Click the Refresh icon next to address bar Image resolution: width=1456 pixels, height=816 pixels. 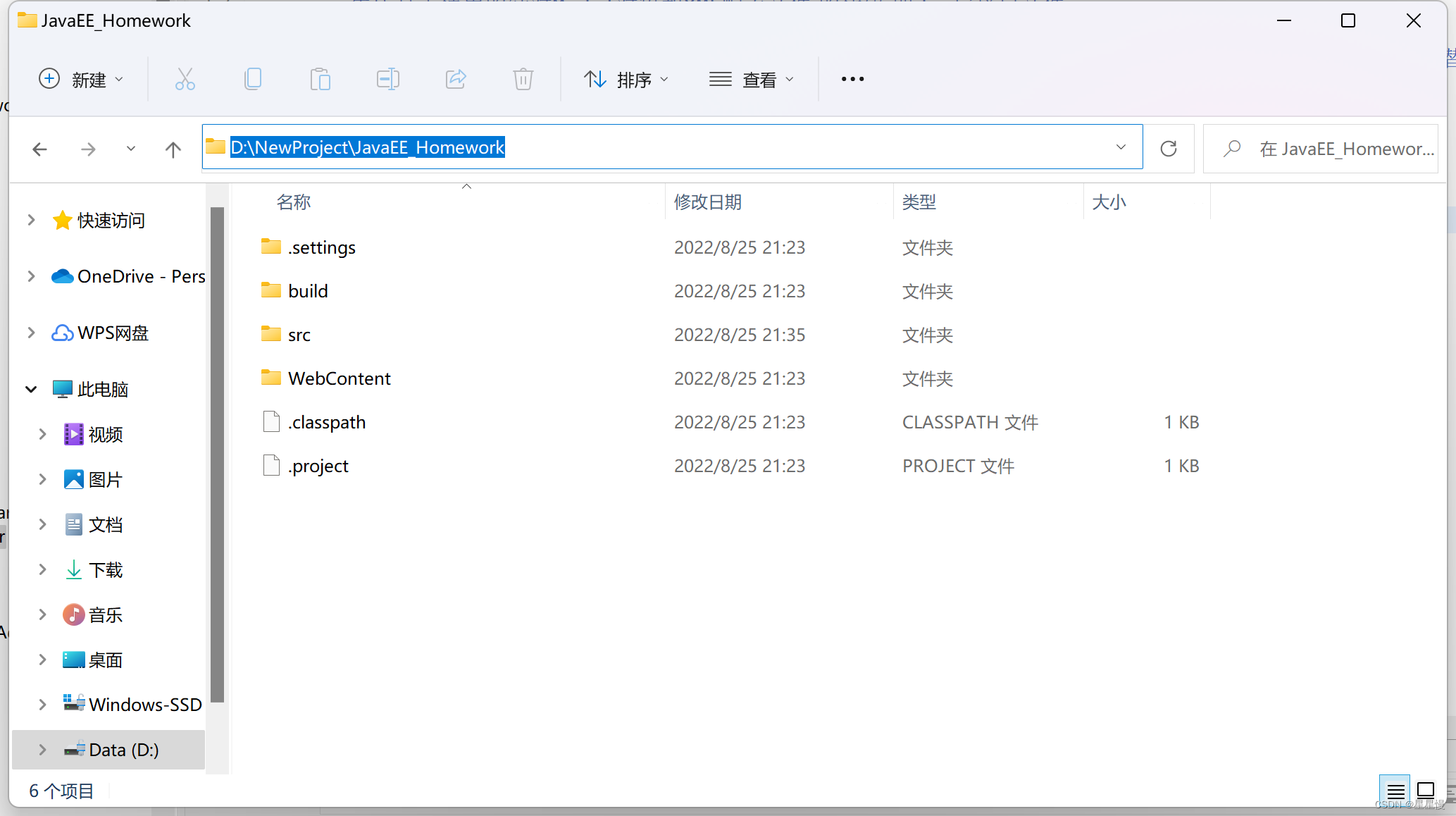point(1169,148)
